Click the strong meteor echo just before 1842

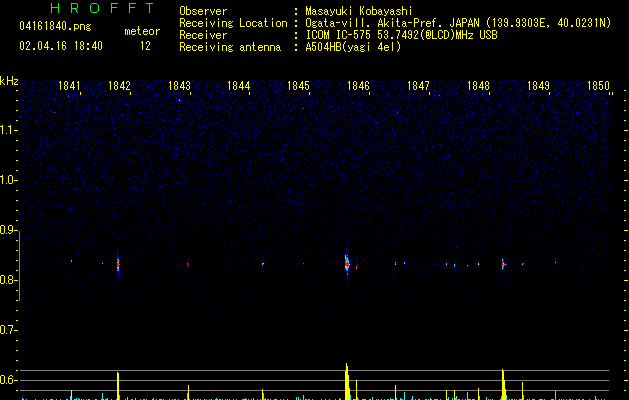coord(118,264)
